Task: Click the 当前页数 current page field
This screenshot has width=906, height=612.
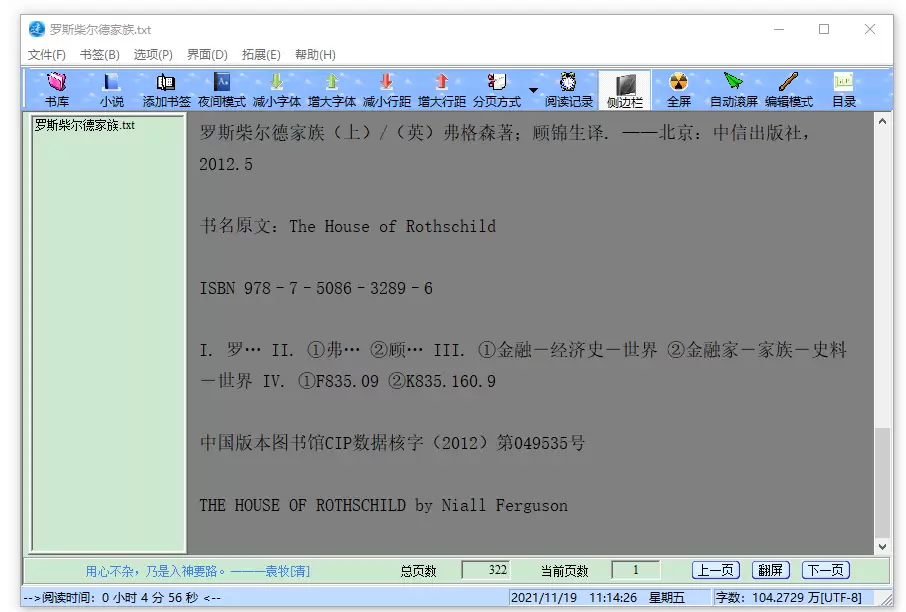Action: coord(636,570)
